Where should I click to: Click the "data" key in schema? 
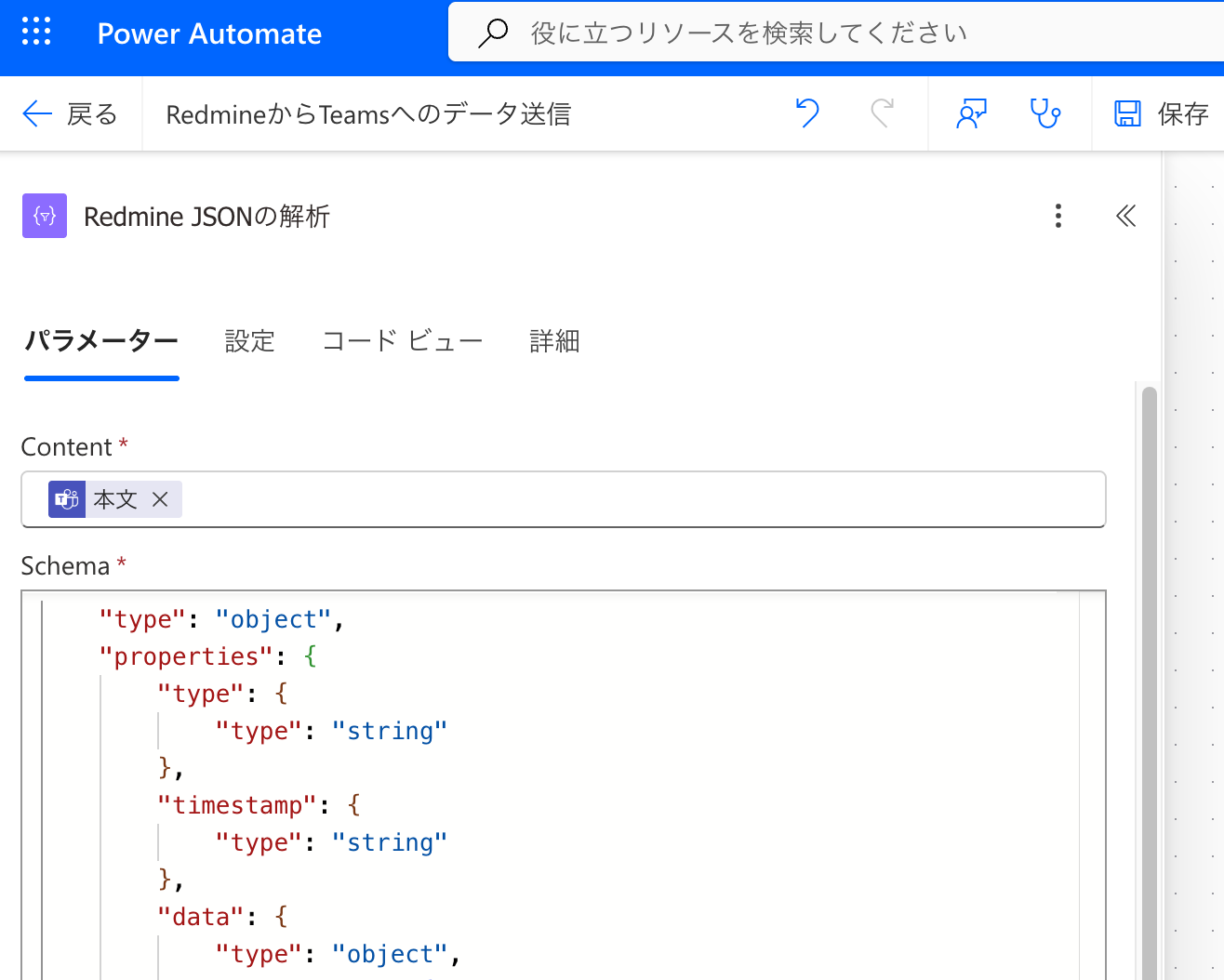point(201,917)
